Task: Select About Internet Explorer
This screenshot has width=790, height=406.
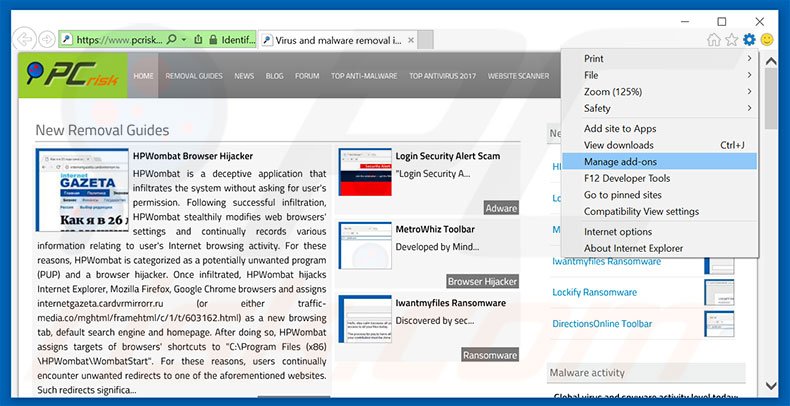Action: tap(660, 248)
